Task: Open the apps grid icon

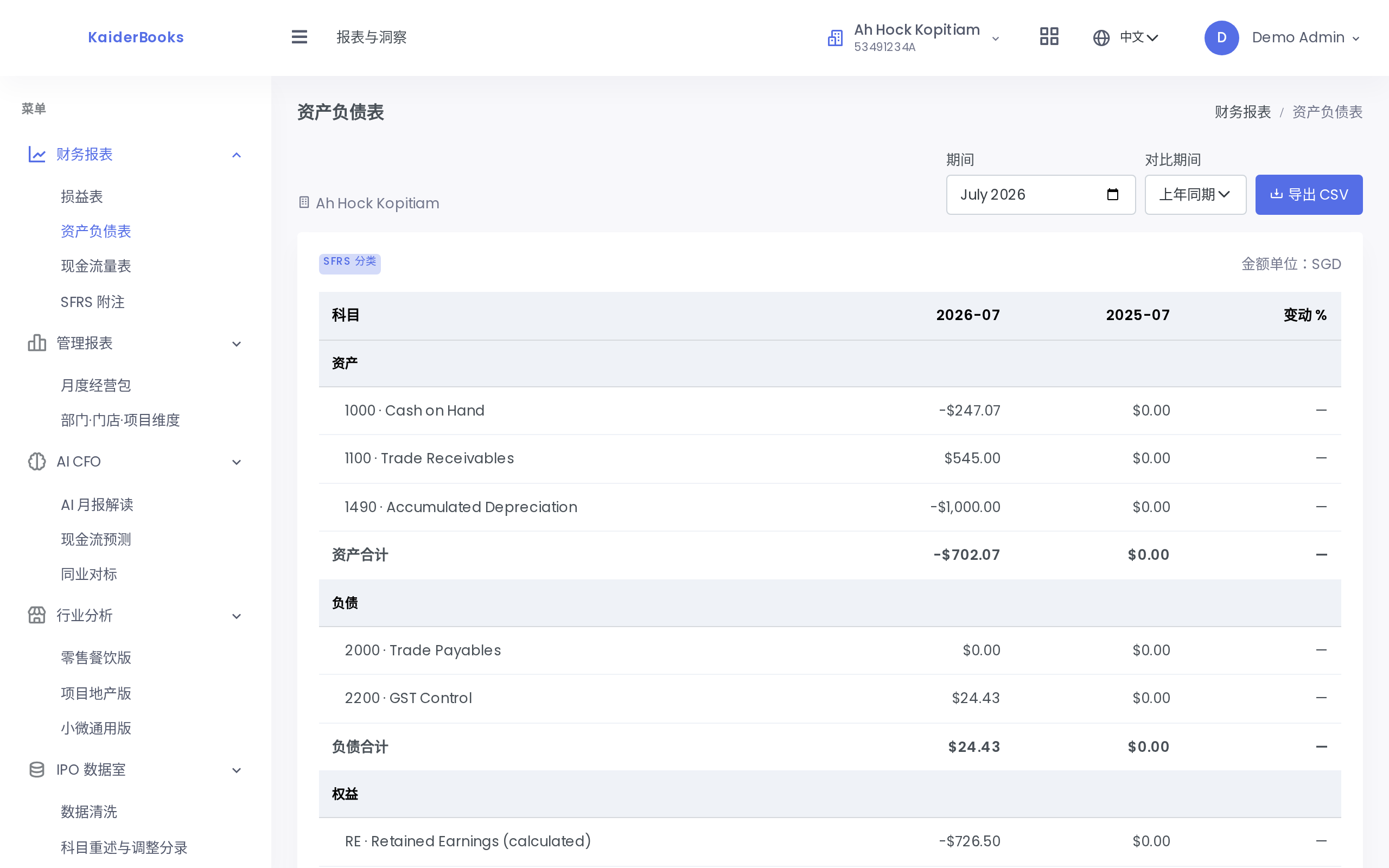Action: [1049, 37]
